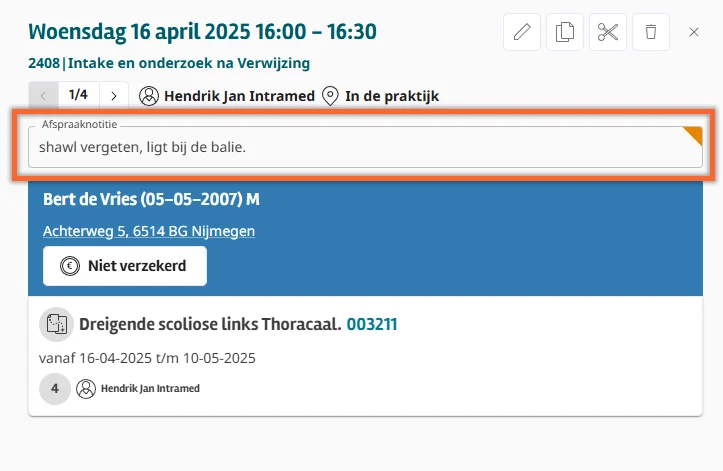Image resolution: width=723 pixels, height=471 pixels.
Task: Copy the appointment with the duplicate icon
Action: point(565,32)
